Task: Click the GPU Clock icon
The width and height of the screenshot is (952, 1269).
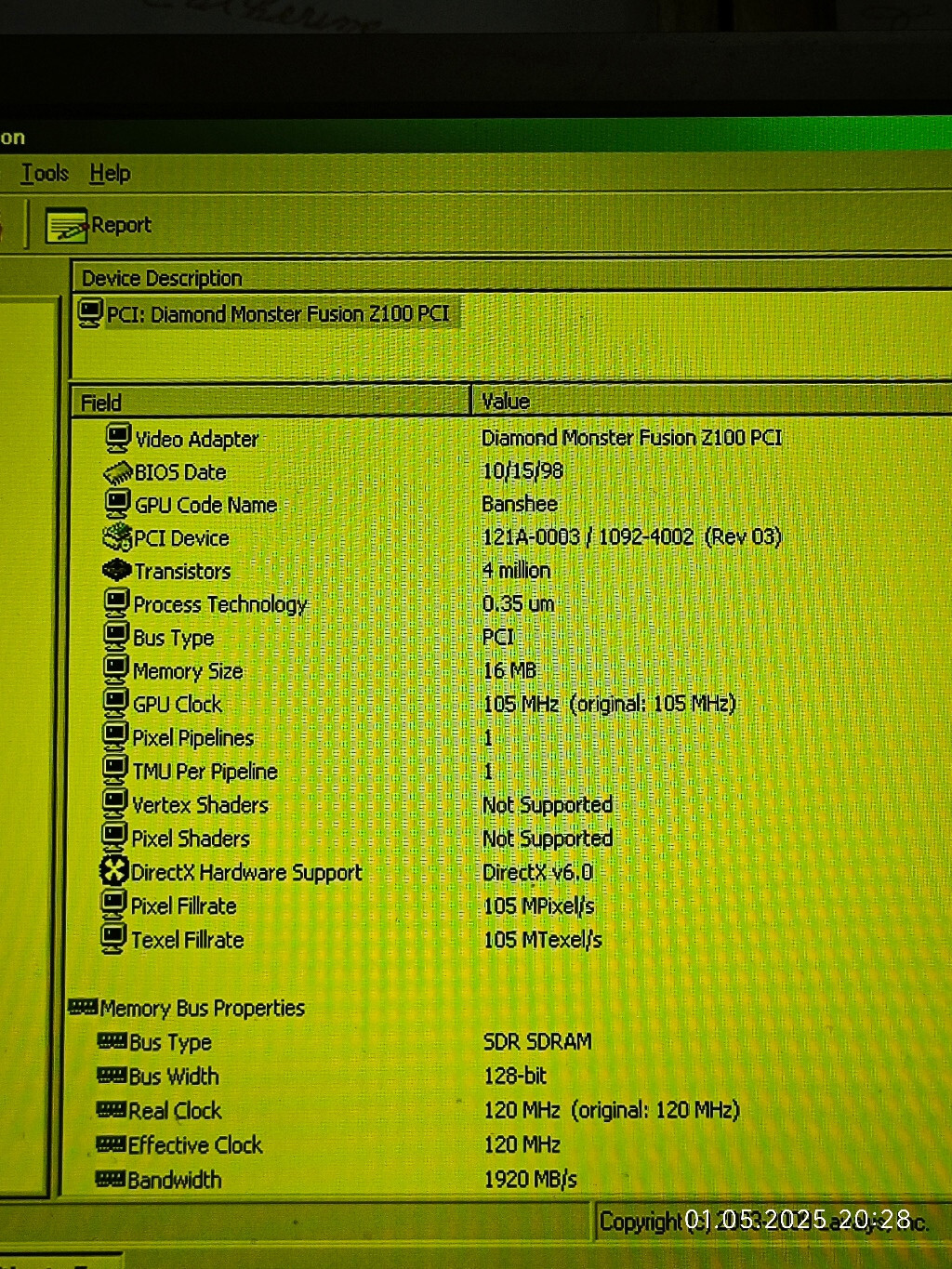Action: pyautogui.click(x=115, y=704)
